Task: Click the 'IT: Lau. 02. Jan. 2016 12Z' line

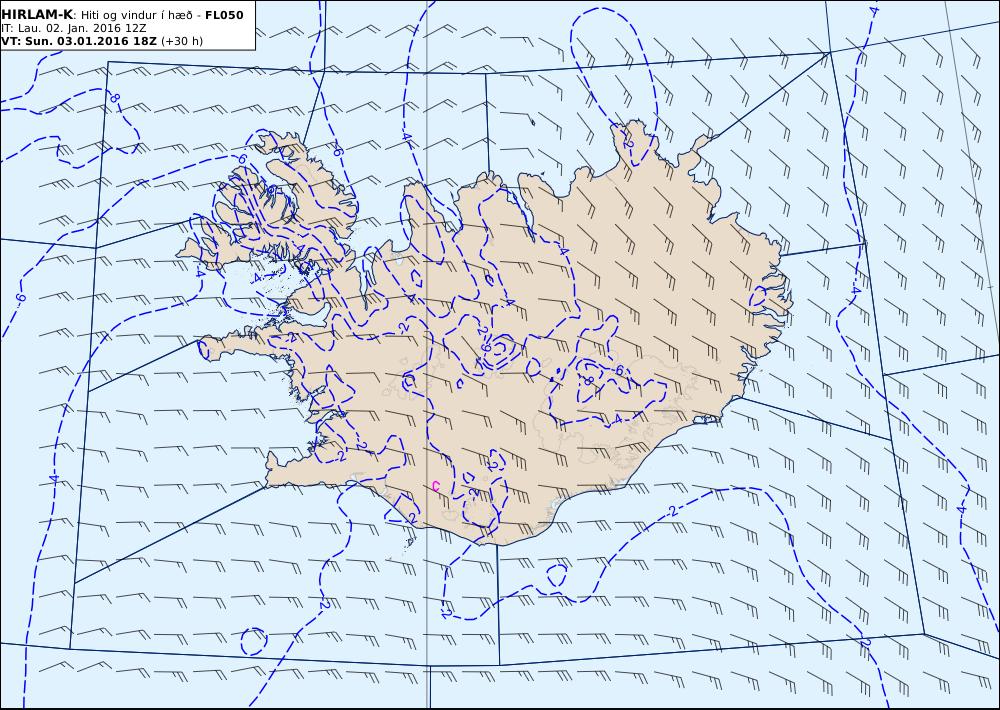Action: point(74,28)
